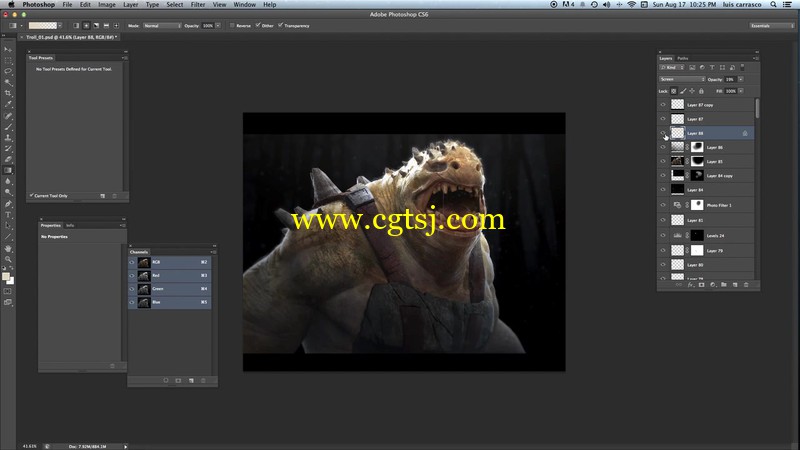800x450 pixels.
Task: Open the Window menu
Action: tap(244, 5)
